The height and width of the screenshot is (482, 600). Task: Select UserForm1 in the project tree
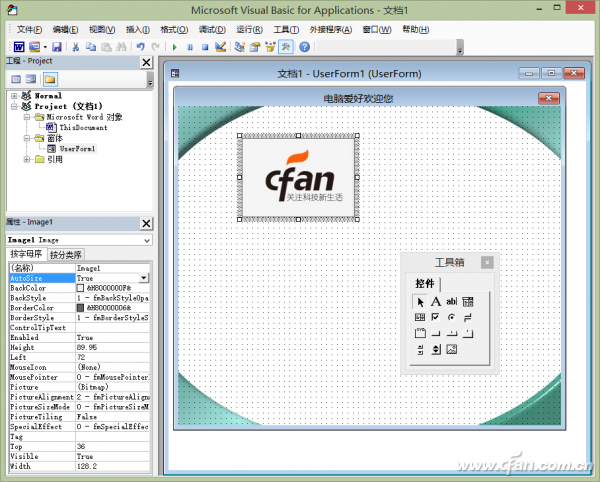pyautogui.click(x=77, y=149)
